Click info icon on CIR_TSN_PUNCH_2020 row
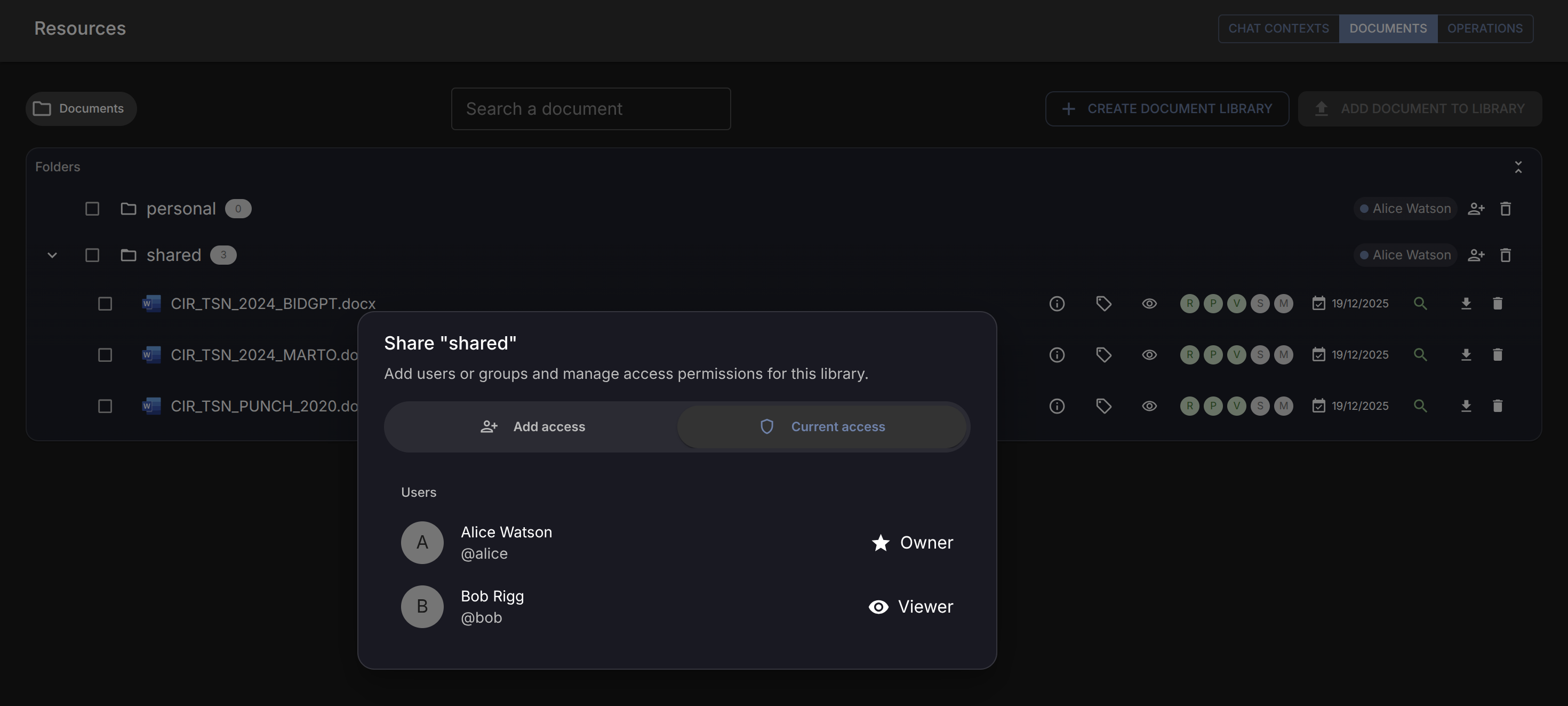This screenshot has height=706, width=1568. (x=1057, y=406)
